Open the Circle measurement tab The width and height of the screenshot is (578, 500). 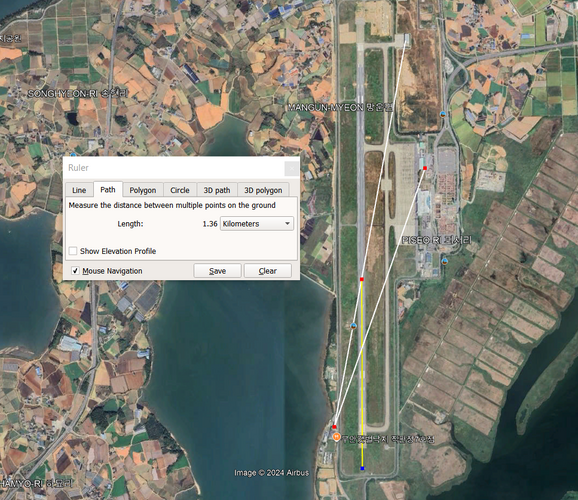point(180,190)
